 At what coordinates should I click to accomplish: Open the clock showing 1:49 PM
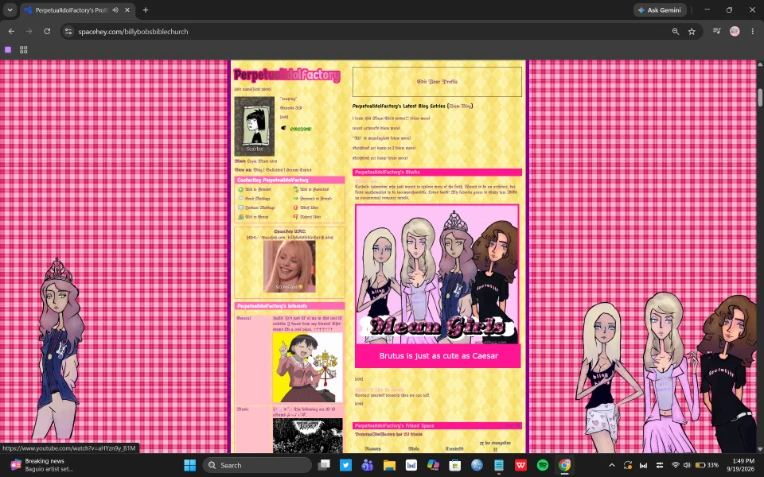pyautogui.click(x=743, y=465)
